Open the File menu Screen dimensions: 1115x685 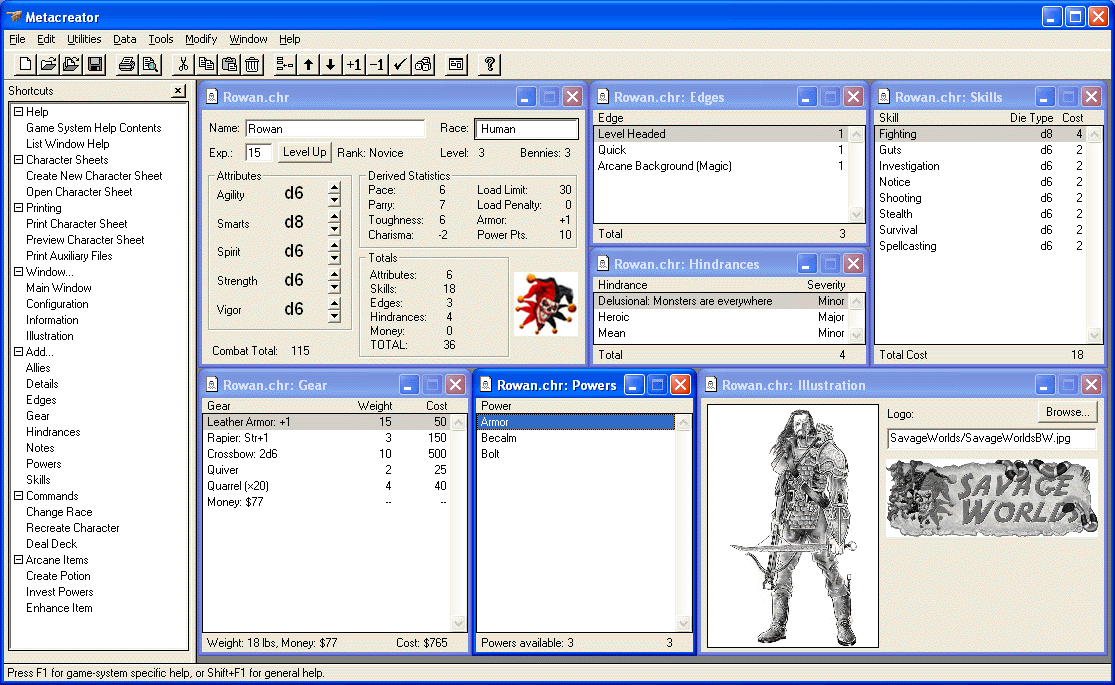click(17, 39)
